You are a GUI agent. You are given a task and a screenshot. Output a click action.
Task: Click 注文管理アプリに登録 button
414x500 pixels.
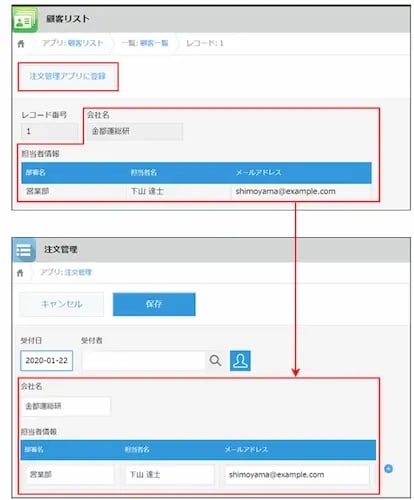click(68, 76)
